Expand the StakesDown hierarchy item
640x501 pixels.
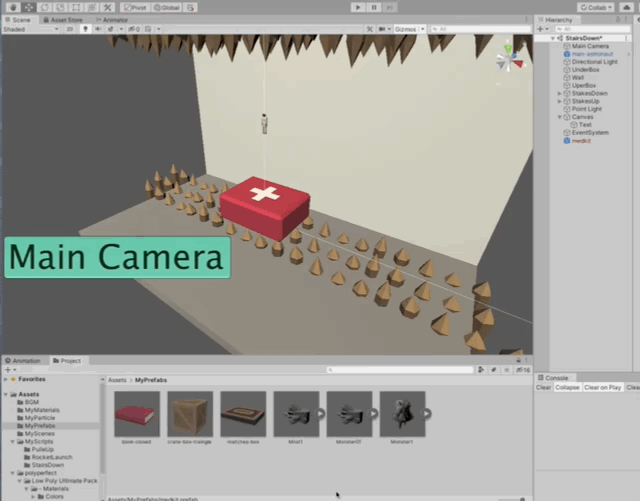[x=559, y=93]
